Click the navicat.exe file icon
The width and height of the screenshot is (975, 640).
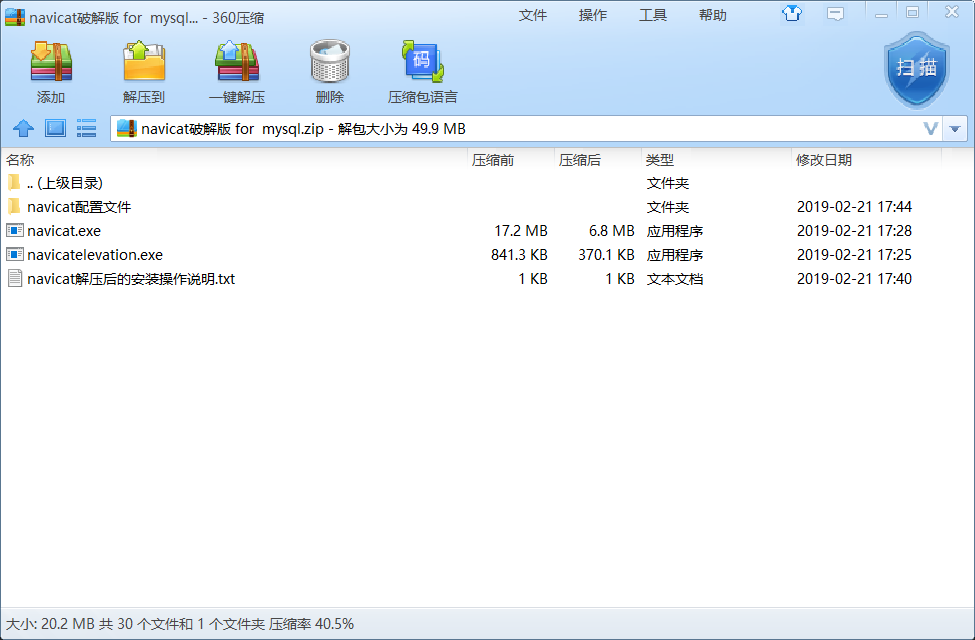point(15,231)
